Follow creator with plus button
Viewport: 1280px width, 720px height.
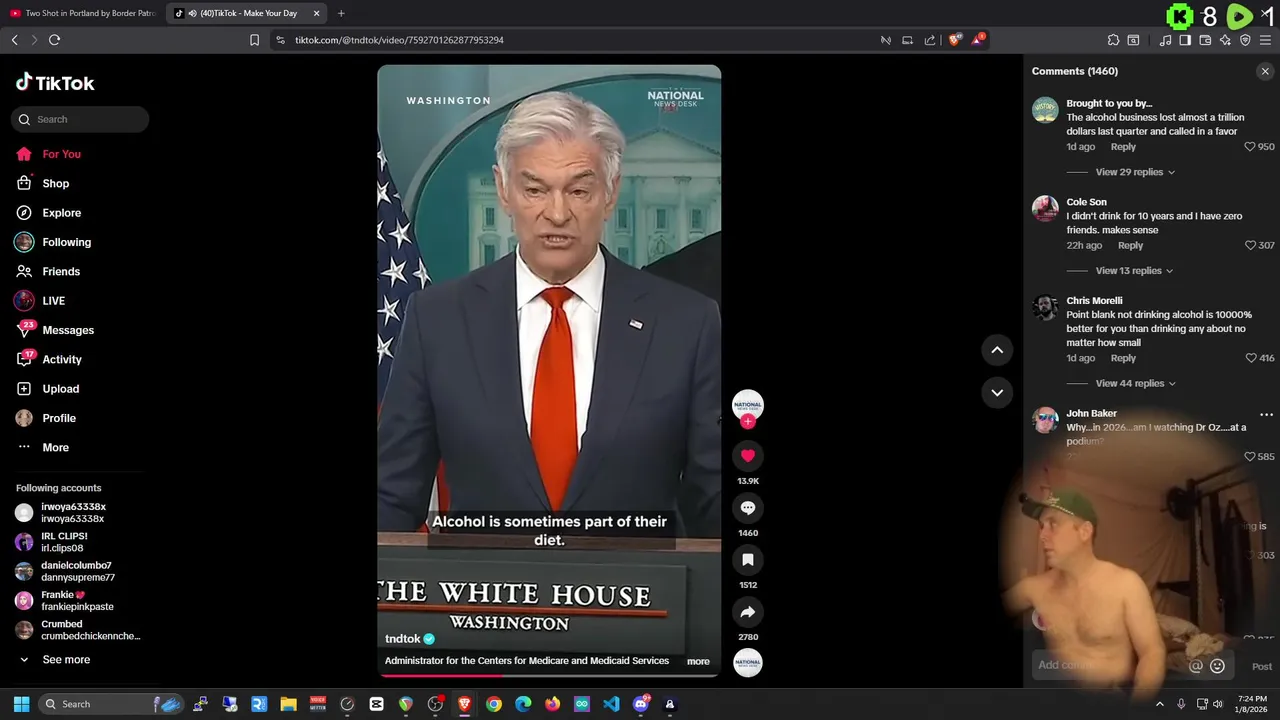click(748, 422)
